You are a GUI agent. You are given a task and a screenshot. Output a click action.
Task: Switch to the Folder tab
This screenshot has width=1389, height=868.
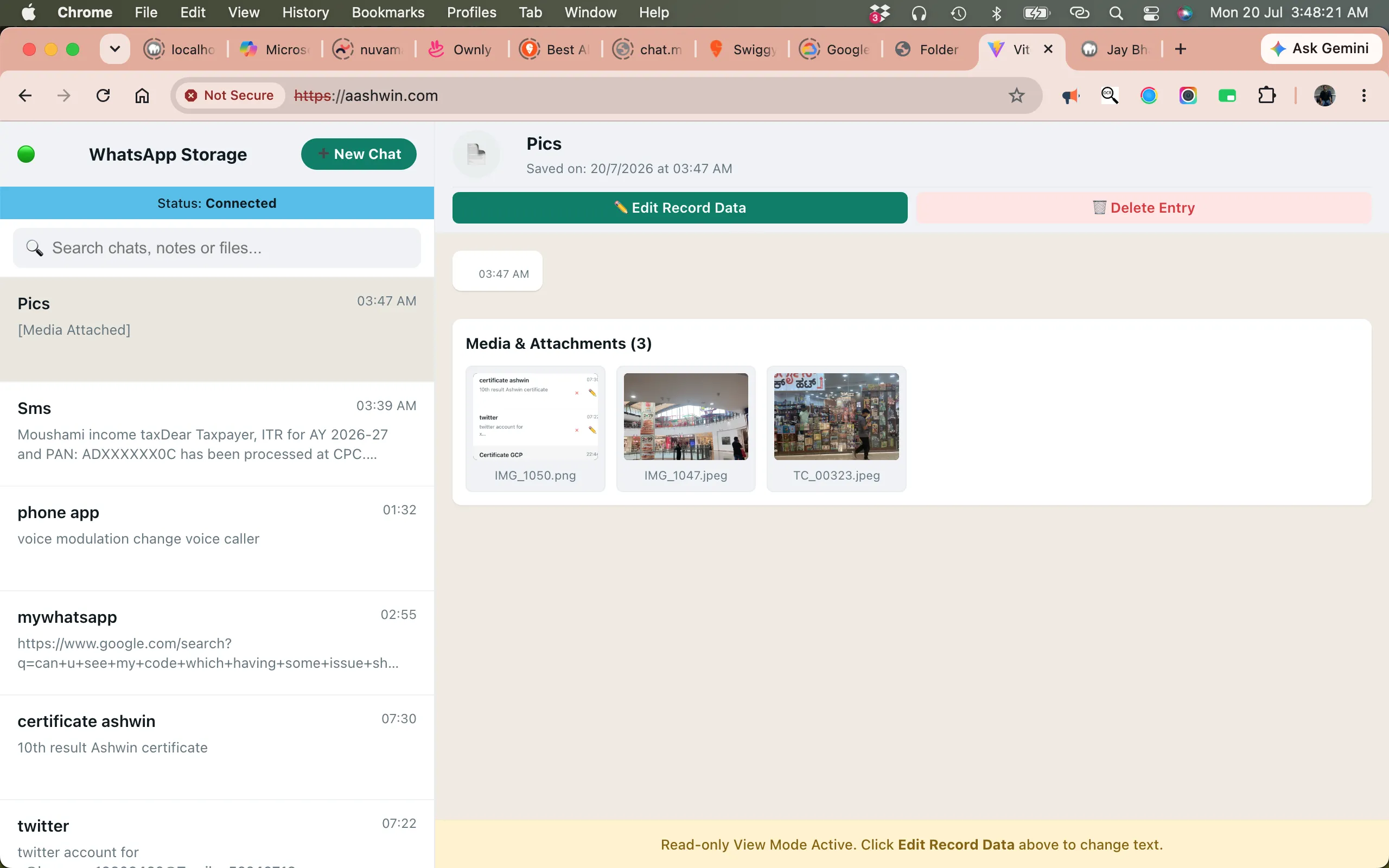[x=927, y=49]
